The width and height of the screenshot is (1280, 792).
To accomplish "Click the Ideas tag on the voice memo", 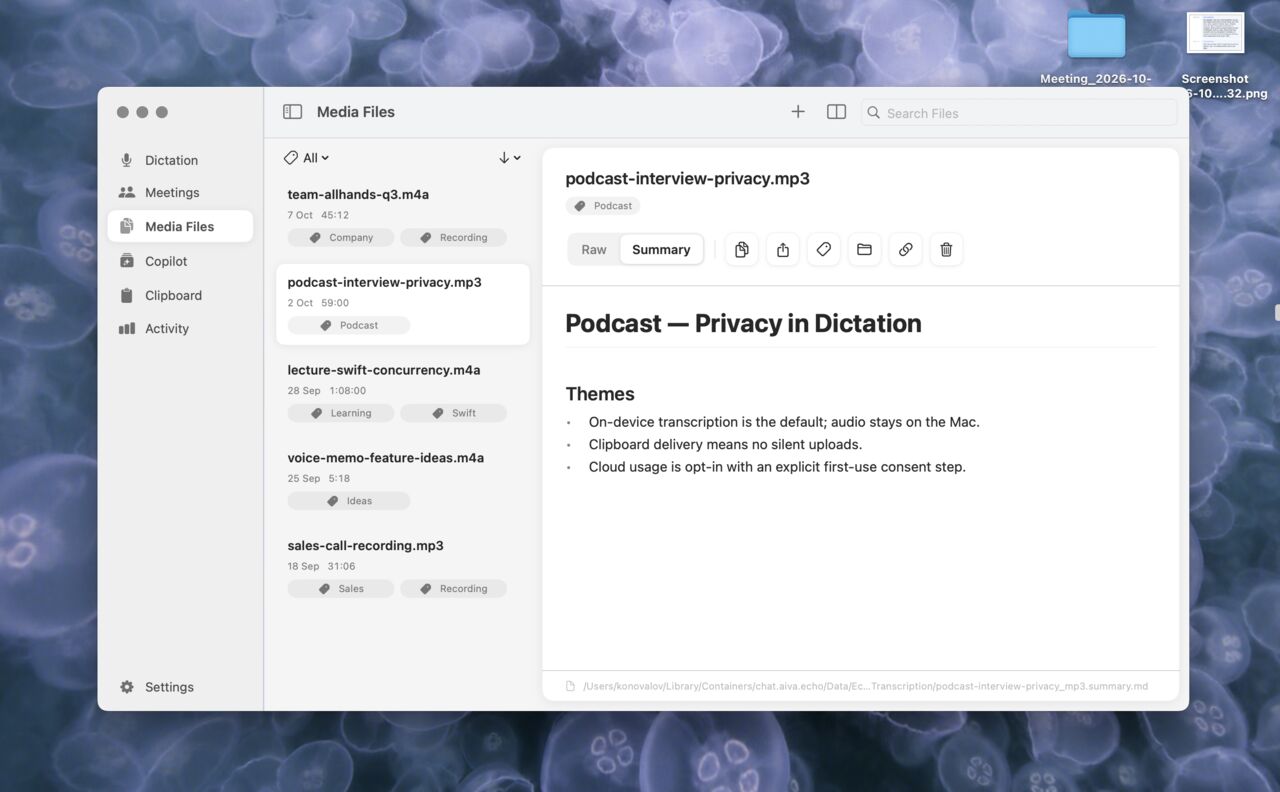I will pos(349,501).
